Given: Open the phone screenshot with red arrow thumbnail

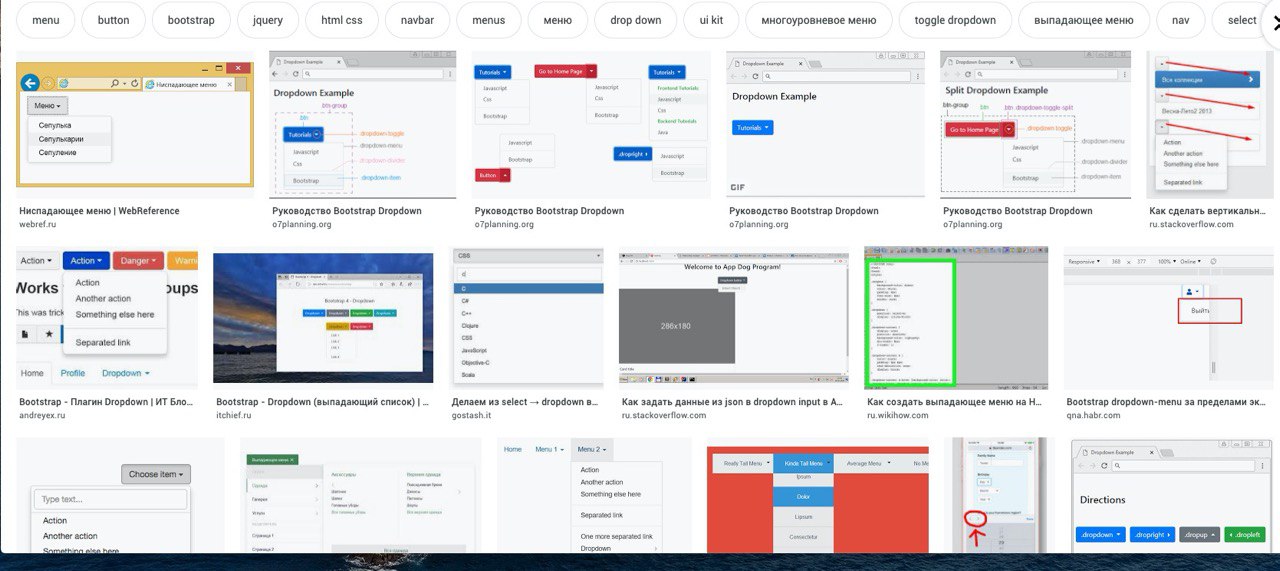Looking at the screenshot, I should click(x=1000, y=495).
